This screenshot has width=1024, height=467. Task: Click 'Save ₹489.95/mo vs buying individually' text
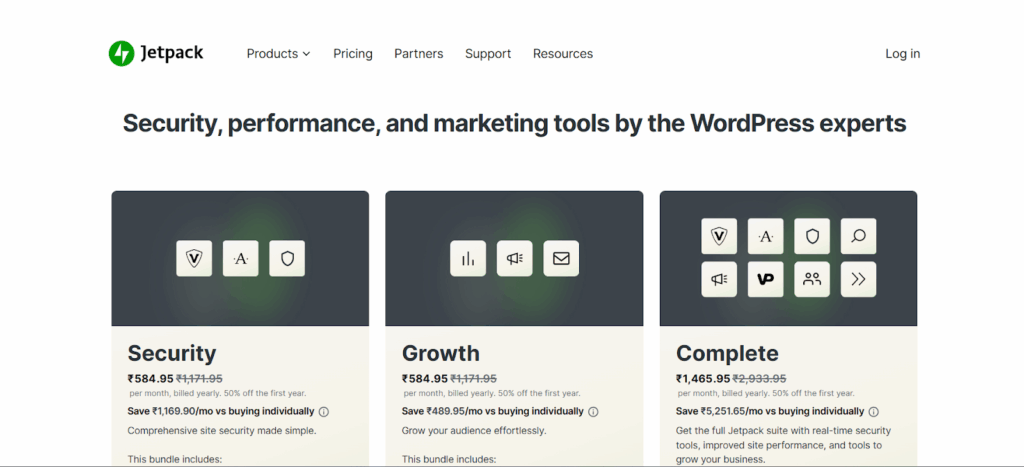click(492, 411)
